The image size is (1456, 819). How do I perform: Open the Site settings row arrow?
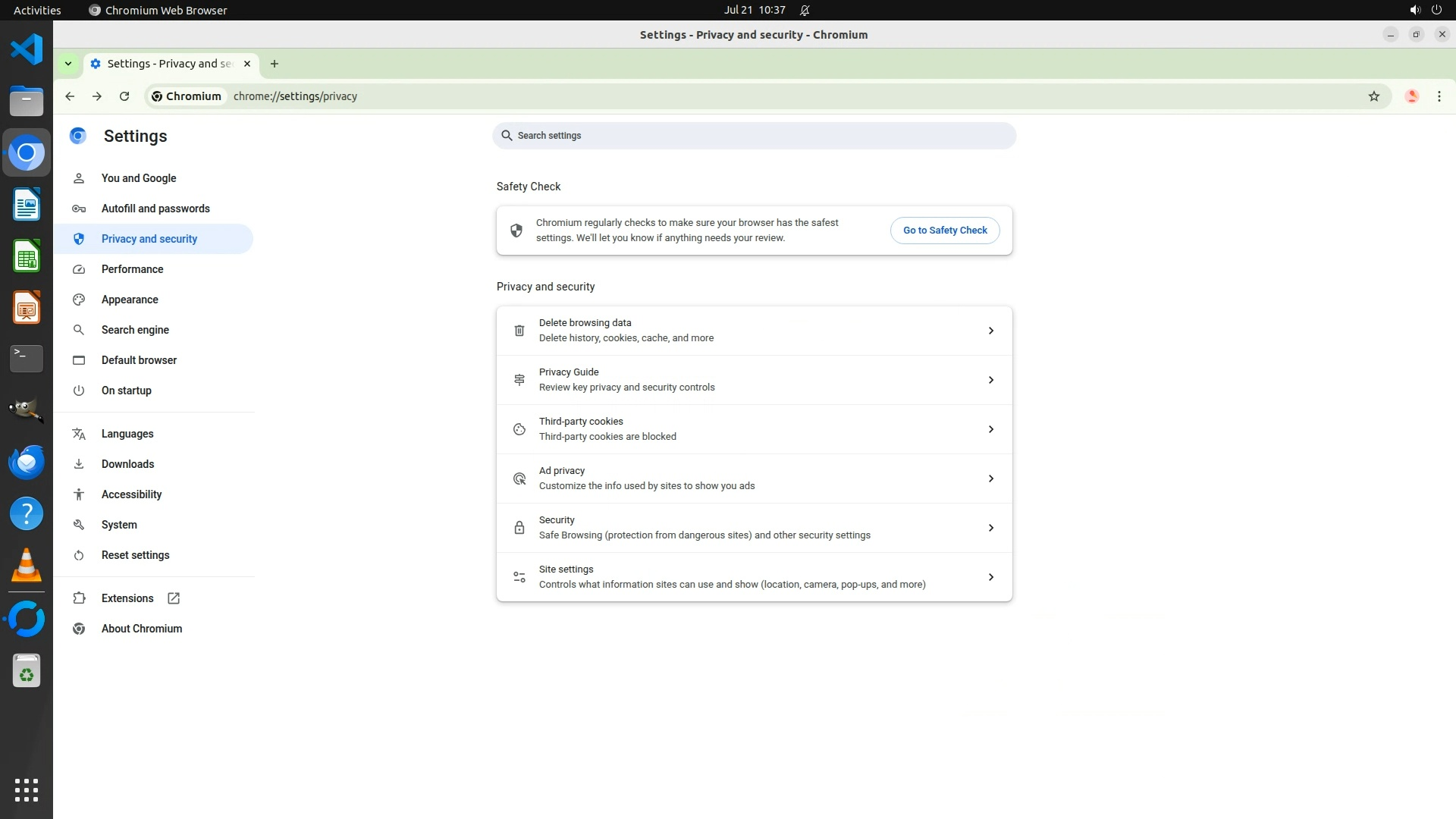(990, 577)
